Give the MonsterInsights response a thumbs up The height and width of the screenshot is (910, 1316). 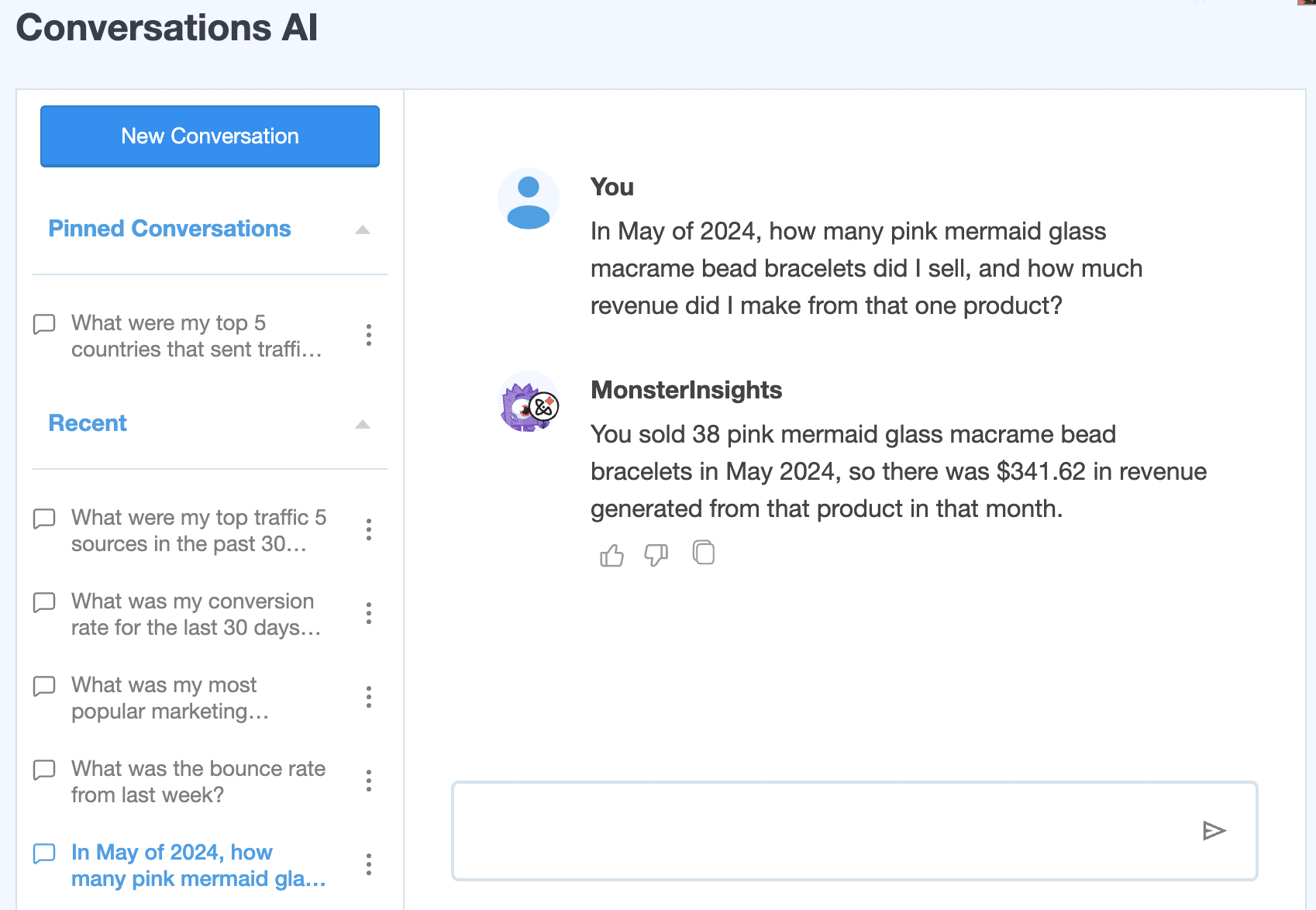click(x=611, y=553)
